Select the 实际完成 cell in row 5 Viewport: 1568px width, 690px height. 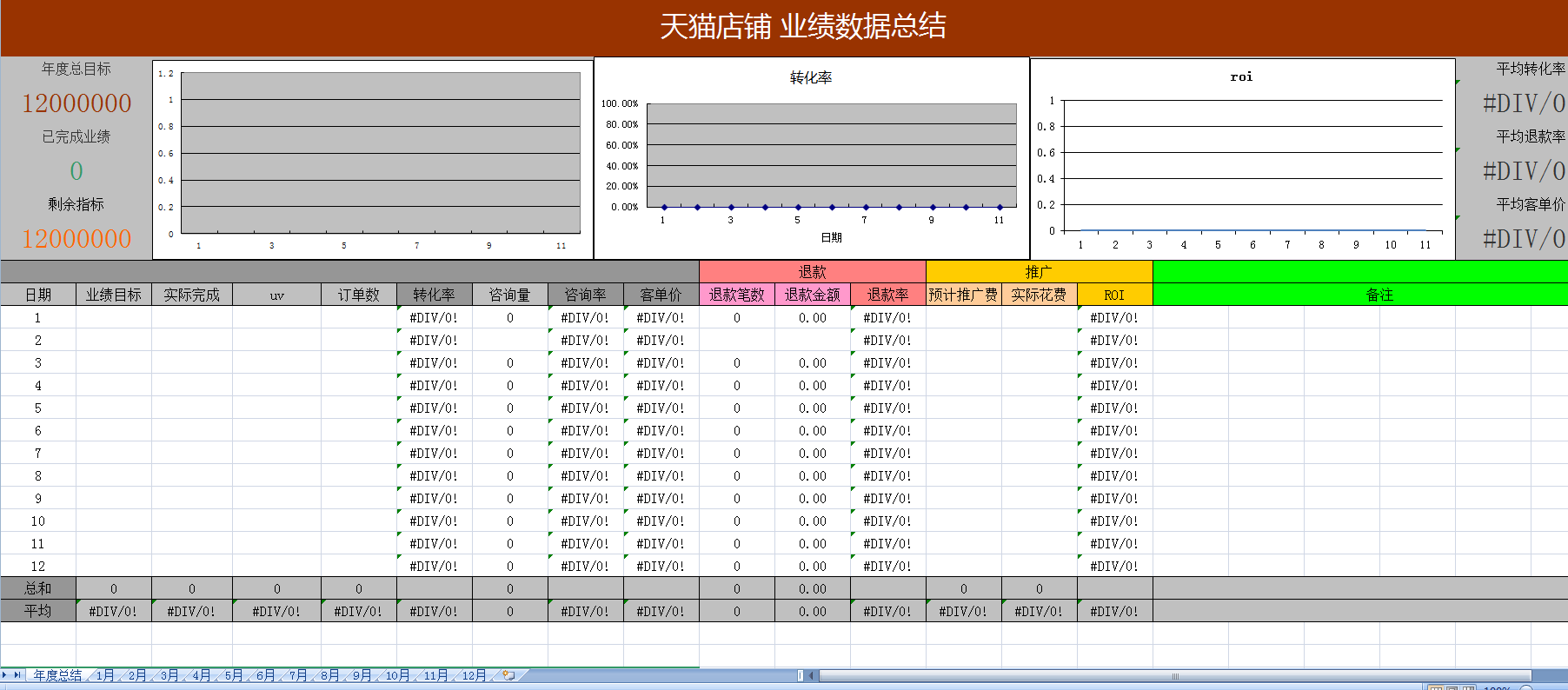point(192,408)
